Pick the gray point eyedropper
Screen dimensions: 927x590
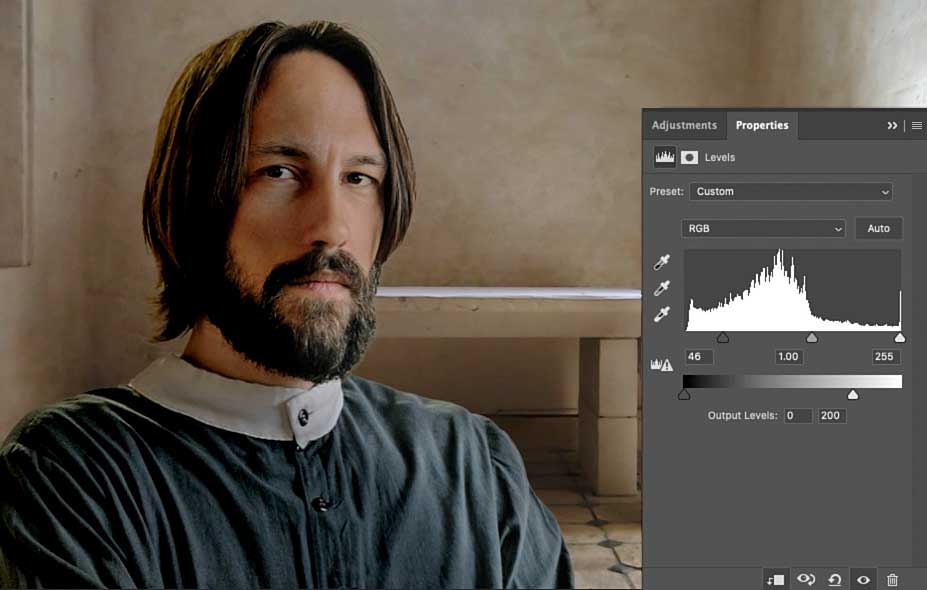pos(662,288)
